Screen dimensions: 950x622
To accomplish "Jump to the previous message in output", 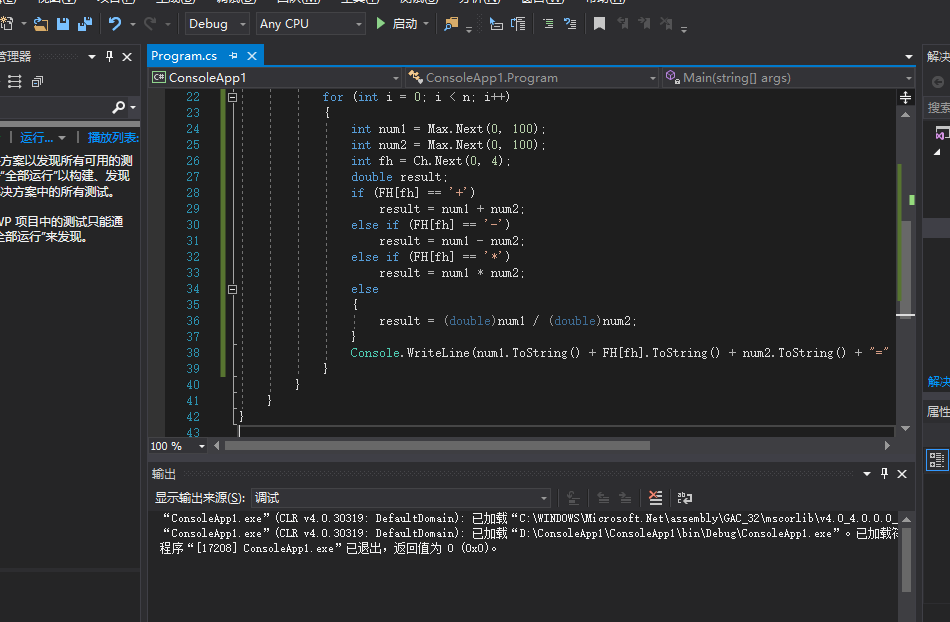I will pos(603,498).
